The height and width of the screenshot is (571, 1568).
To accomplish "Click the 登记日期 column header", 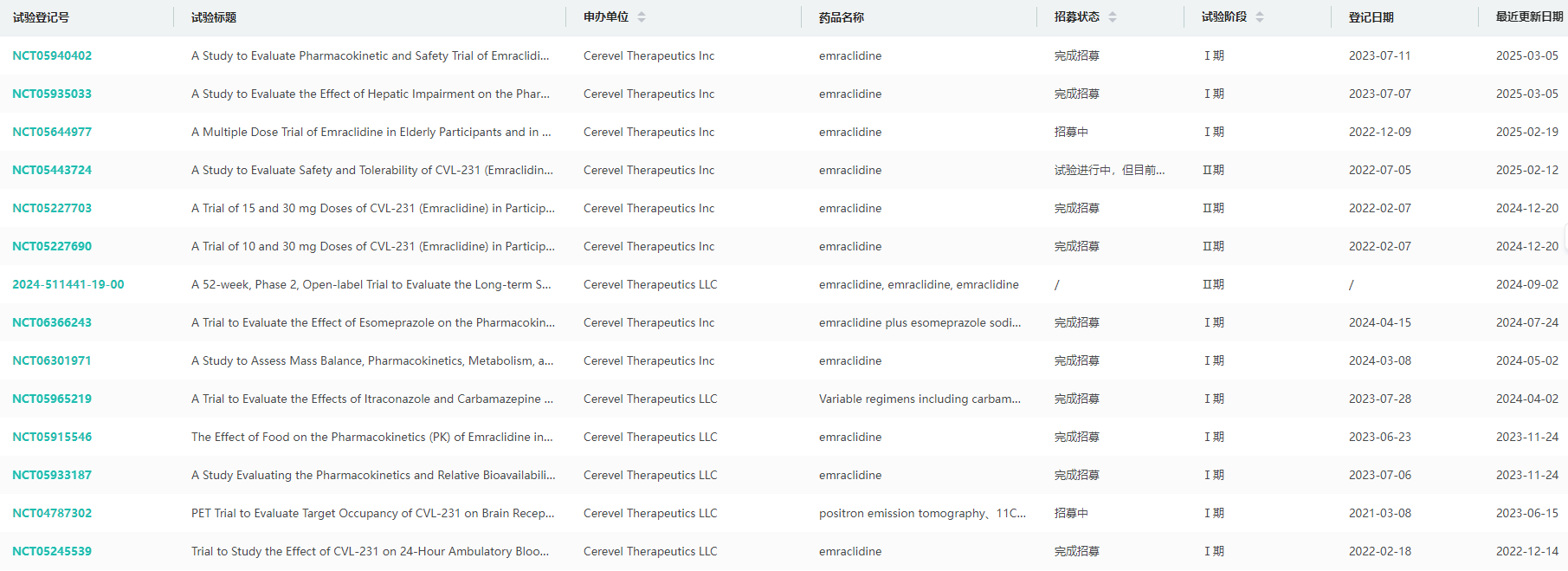I will [1371, 17].
